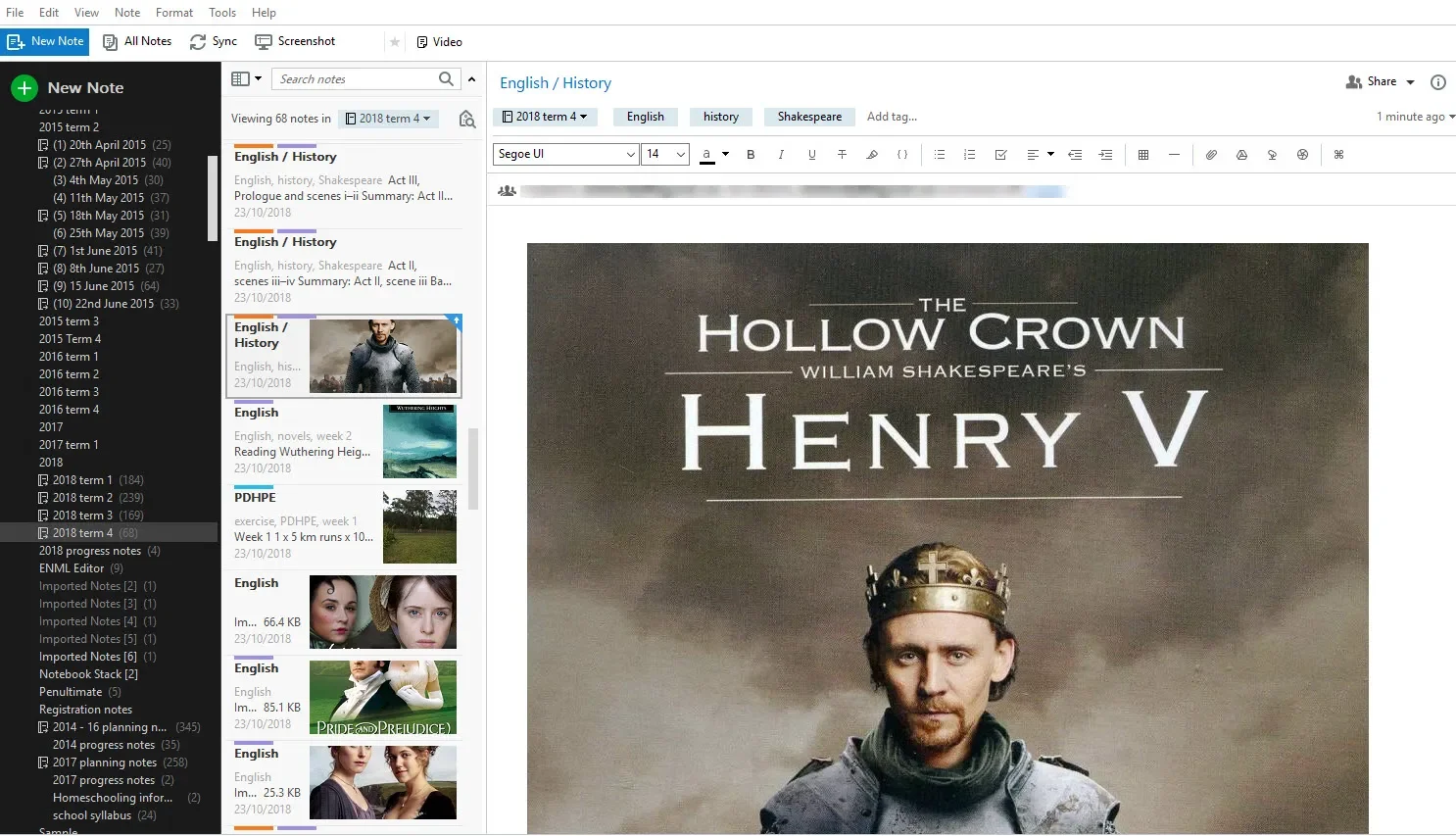Select the 2017 planning notes notebook

105,762
